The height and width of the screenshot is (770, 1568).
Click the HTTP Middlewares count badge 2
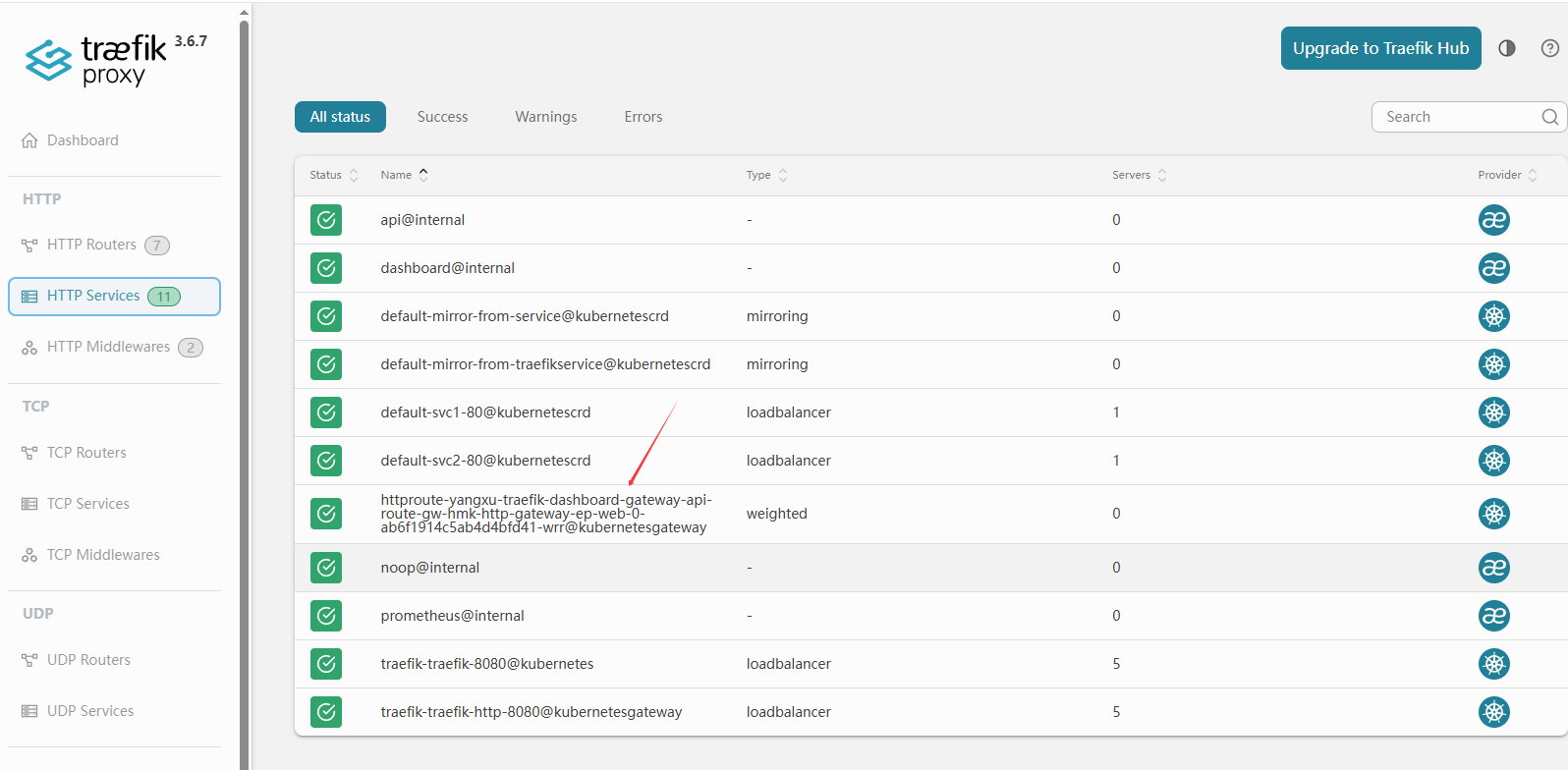click(x=191, y=348)
